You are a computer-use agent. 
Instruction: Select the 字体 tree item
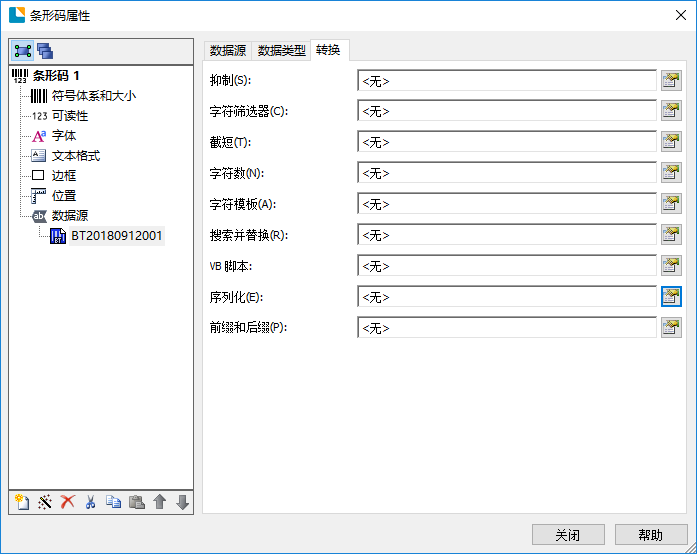[x=64, y=135]
